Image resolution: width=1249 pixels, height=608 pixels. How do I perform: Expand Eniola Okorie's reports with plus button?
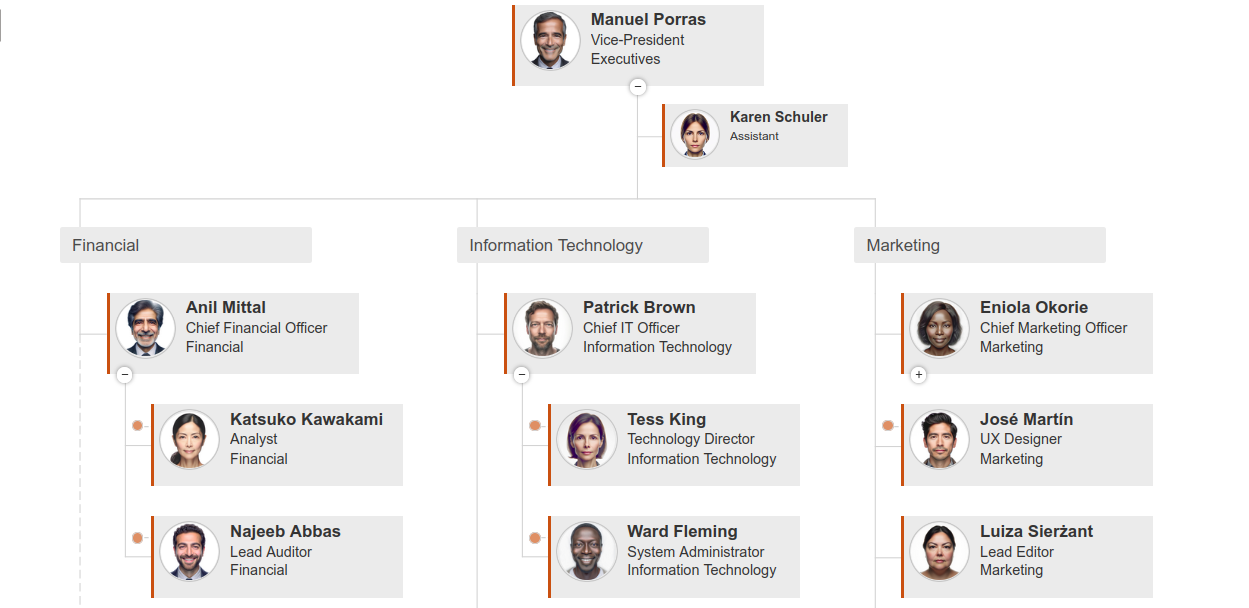pyautogui.click(x=919, y=375)
